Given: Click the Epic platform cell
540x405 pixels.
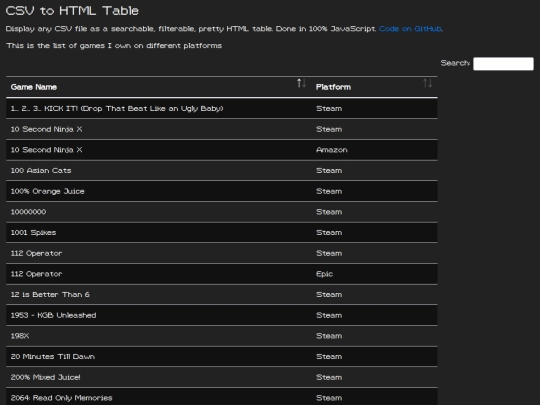Looking at the screenshot, I should [374, 274].
